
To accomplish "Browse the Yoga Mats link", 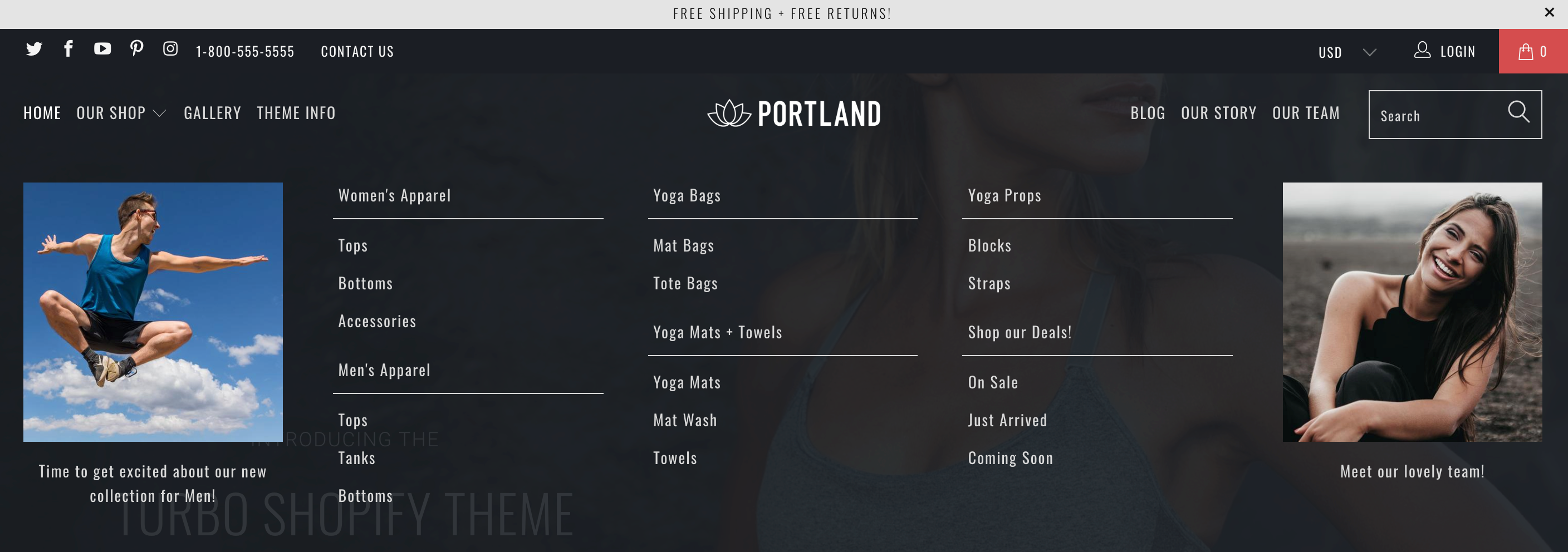I will pos(687,382).
